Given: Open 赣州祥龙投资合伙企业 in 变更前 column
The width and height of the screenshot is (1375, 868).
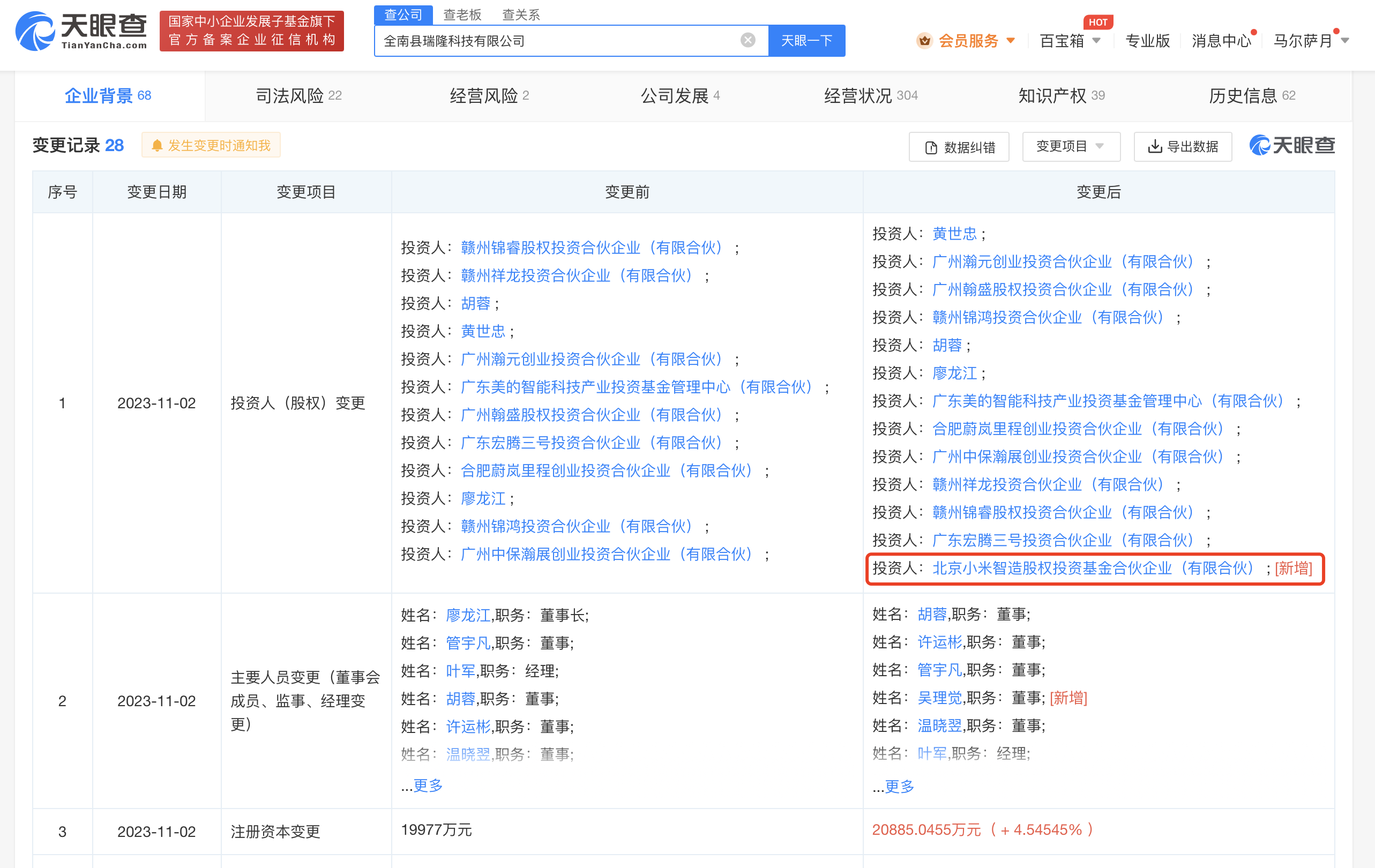Looking at the screenshot, I should click(x=577, y=275).
